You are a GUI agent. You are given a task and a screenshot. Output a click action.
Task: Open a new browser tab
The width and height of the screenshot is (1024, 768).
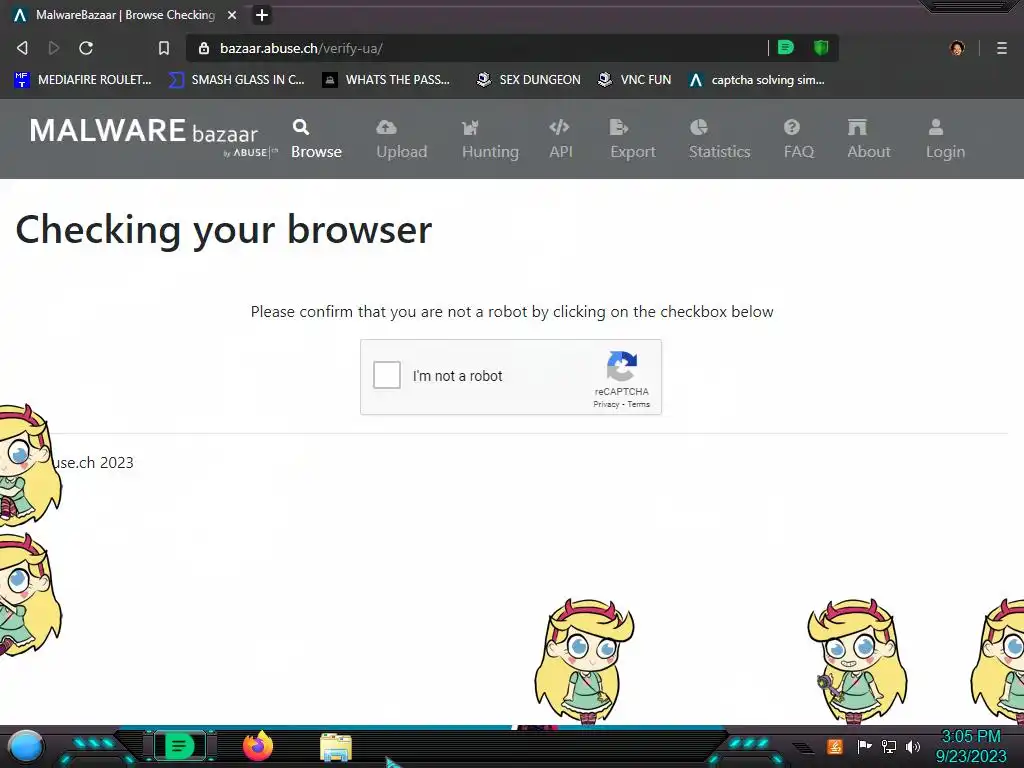point(262,15)
